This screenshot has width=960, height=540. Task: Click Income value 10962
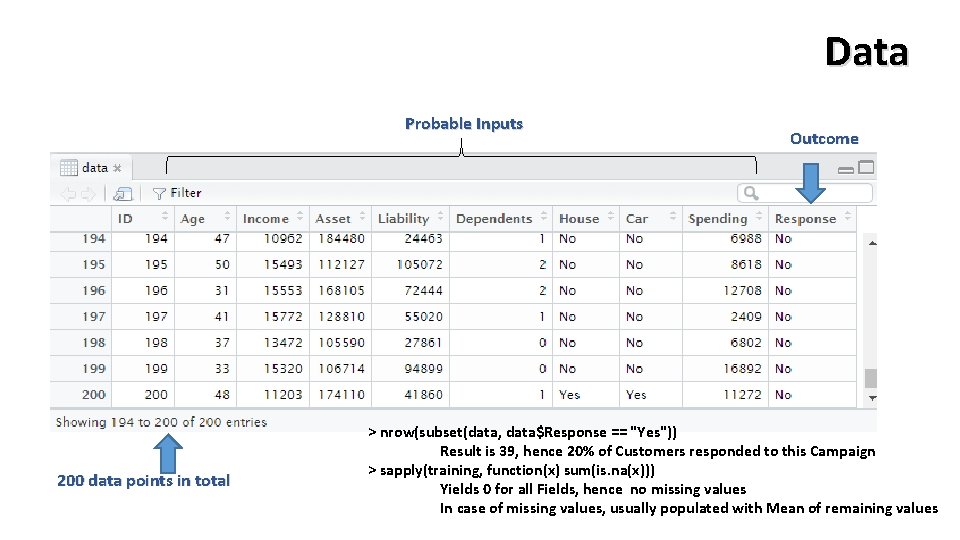(283, 239)
